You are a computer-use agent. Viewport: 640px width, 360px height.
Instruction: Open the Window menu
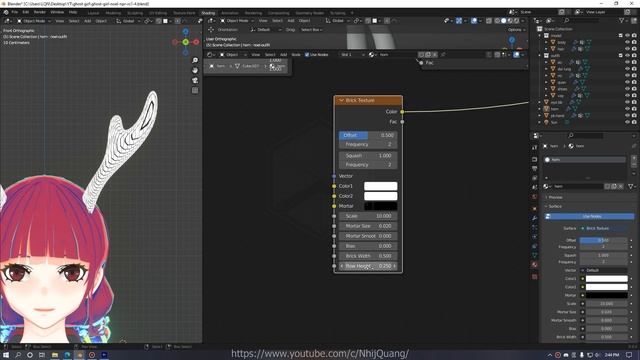coord(57,12)
